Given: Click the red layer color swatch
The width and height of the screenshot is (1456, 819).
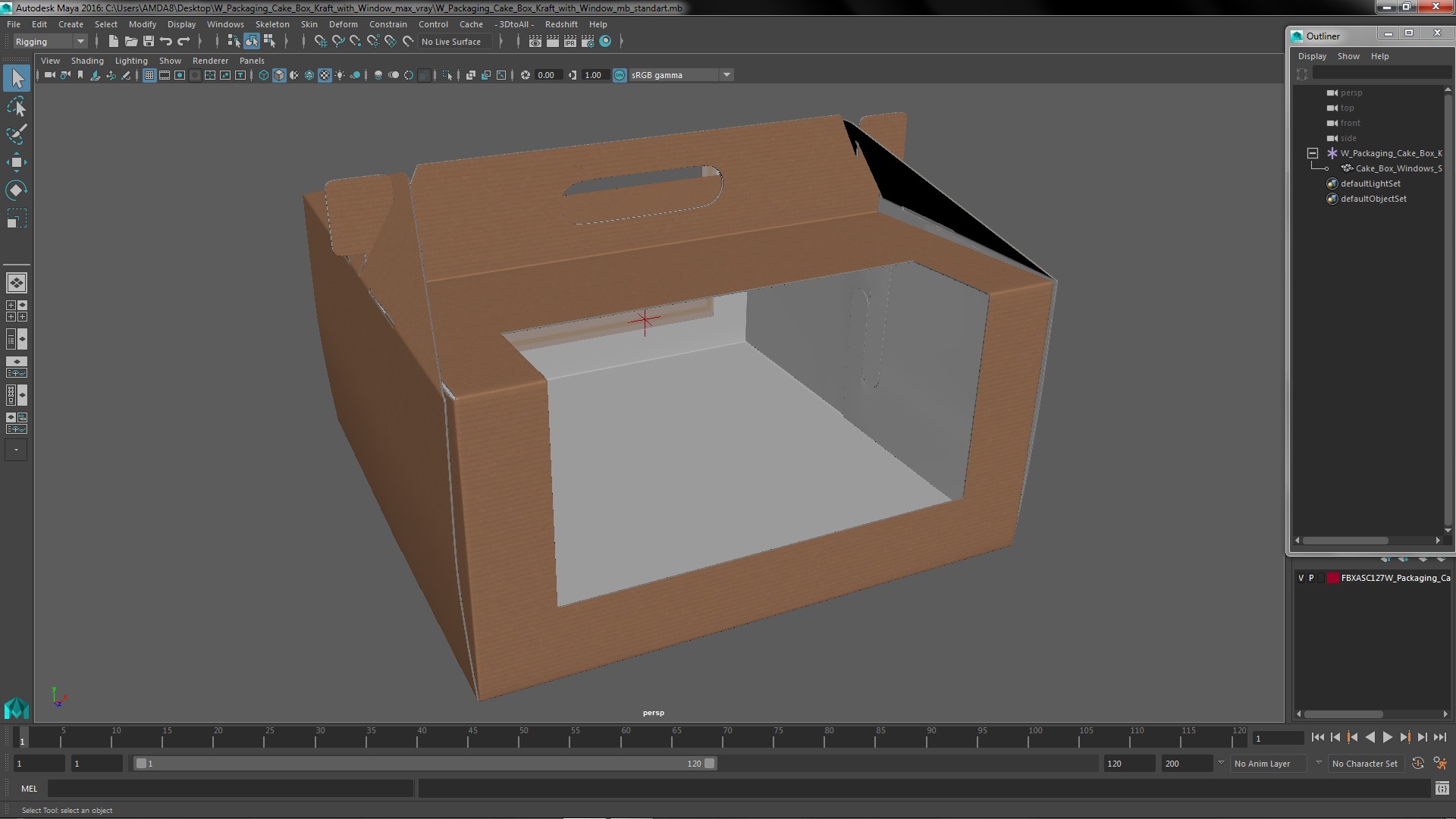Looking at the screenshot, I should 1332,578.
